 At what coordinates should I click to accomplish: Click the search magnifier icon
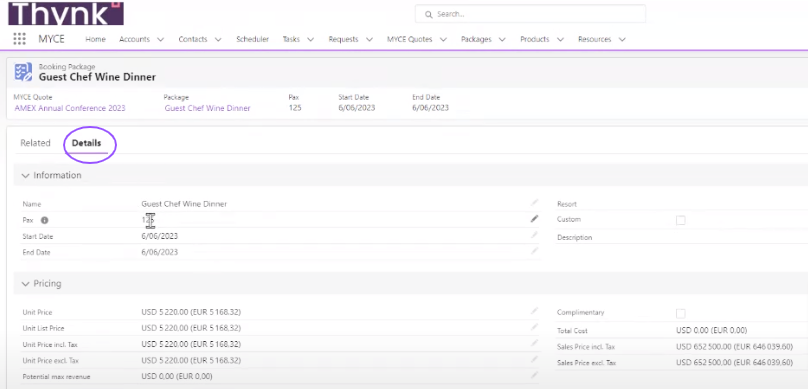point(428,14)
